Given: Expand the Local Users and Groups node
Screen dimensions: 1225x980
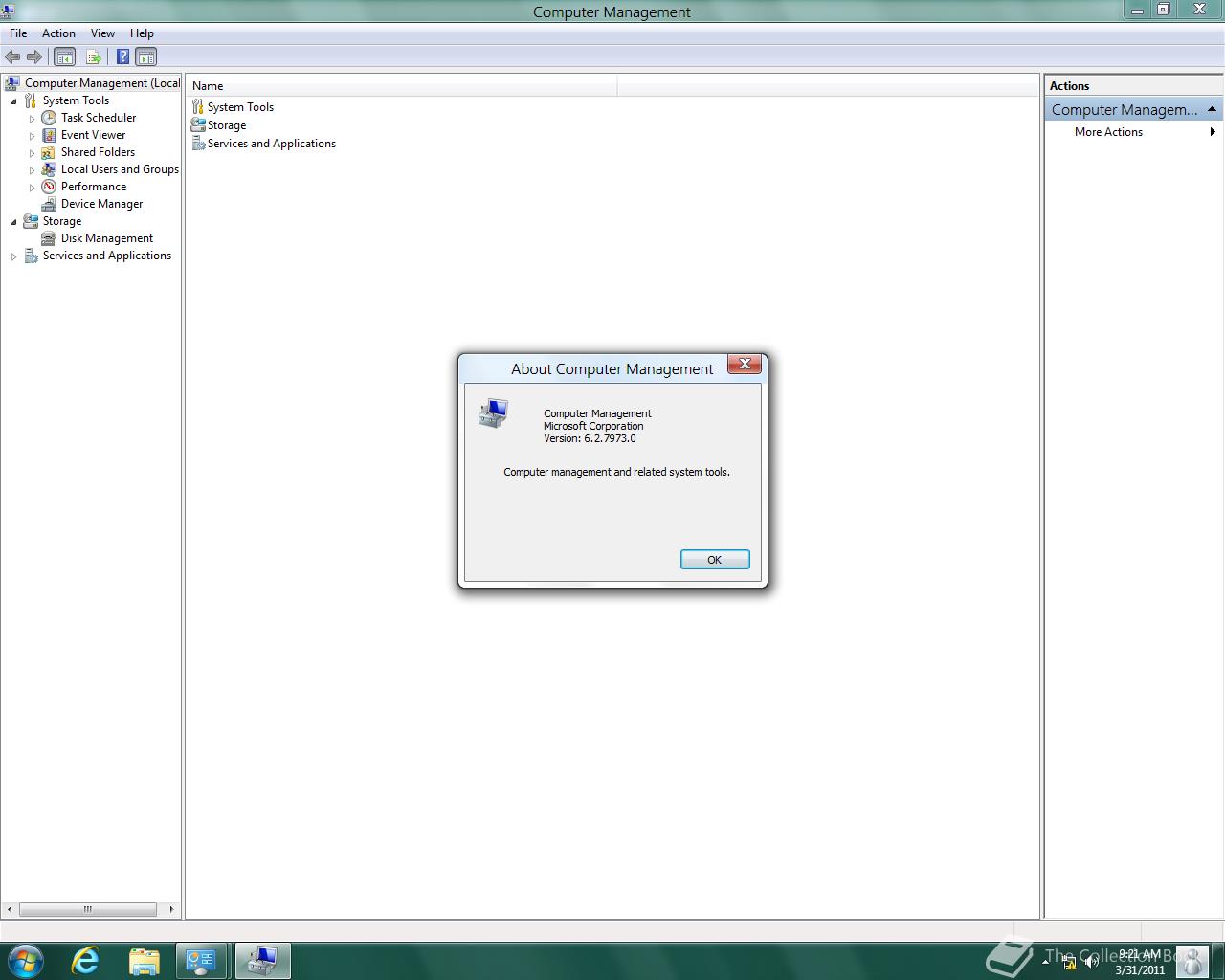Looking at the screenshot, I should [x=32, y=170].
